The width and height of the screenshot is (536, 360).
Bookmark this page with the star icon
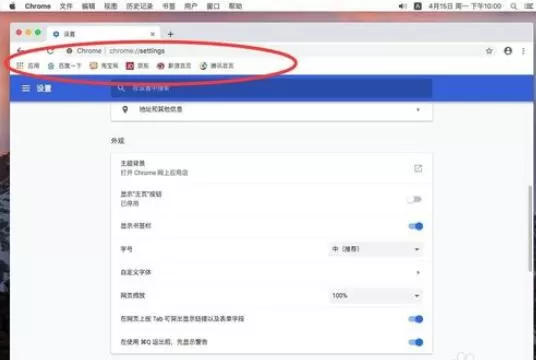[489, 51]
